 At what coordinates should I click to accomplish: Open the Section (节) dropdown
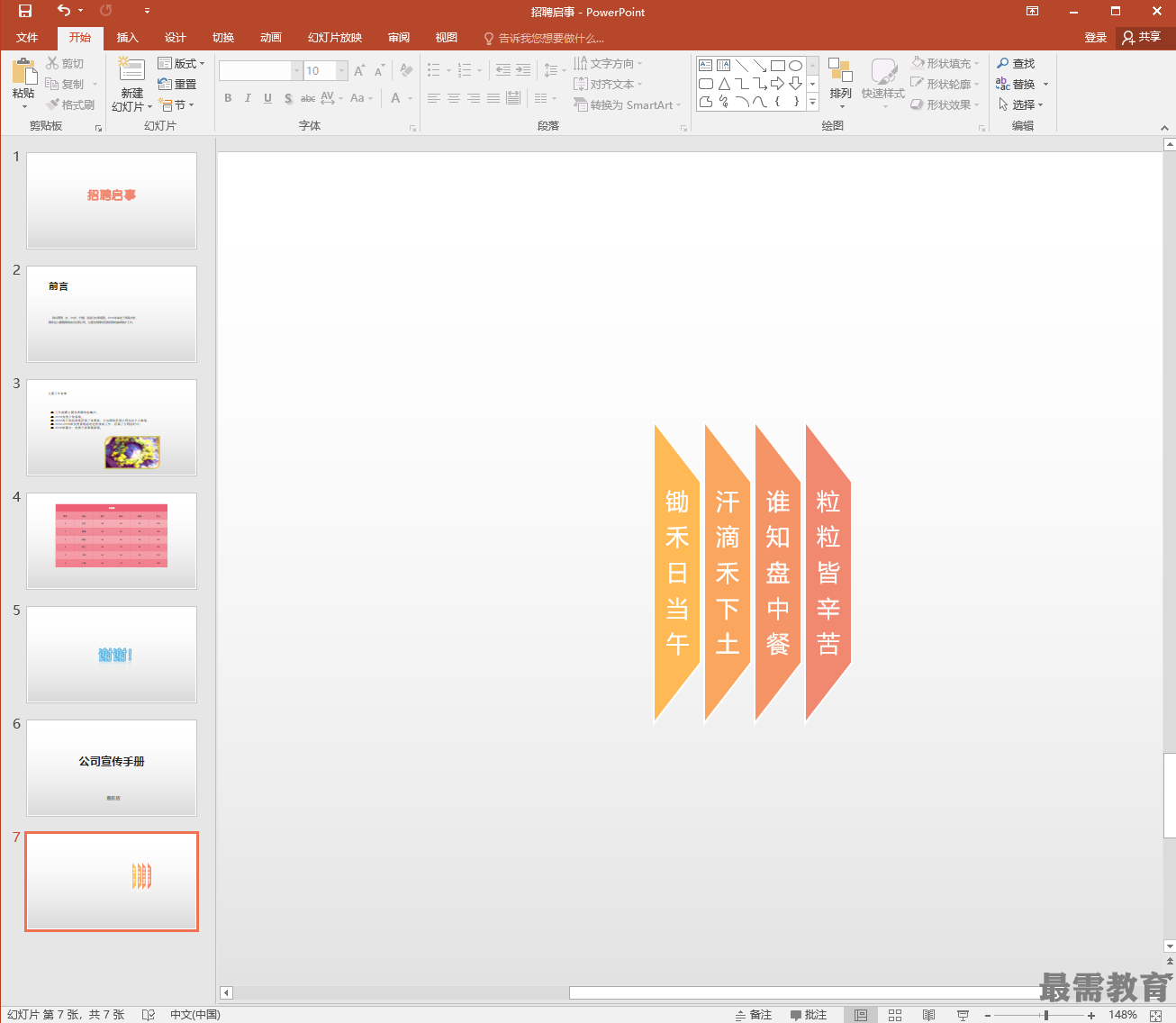(x=177, y=104)
